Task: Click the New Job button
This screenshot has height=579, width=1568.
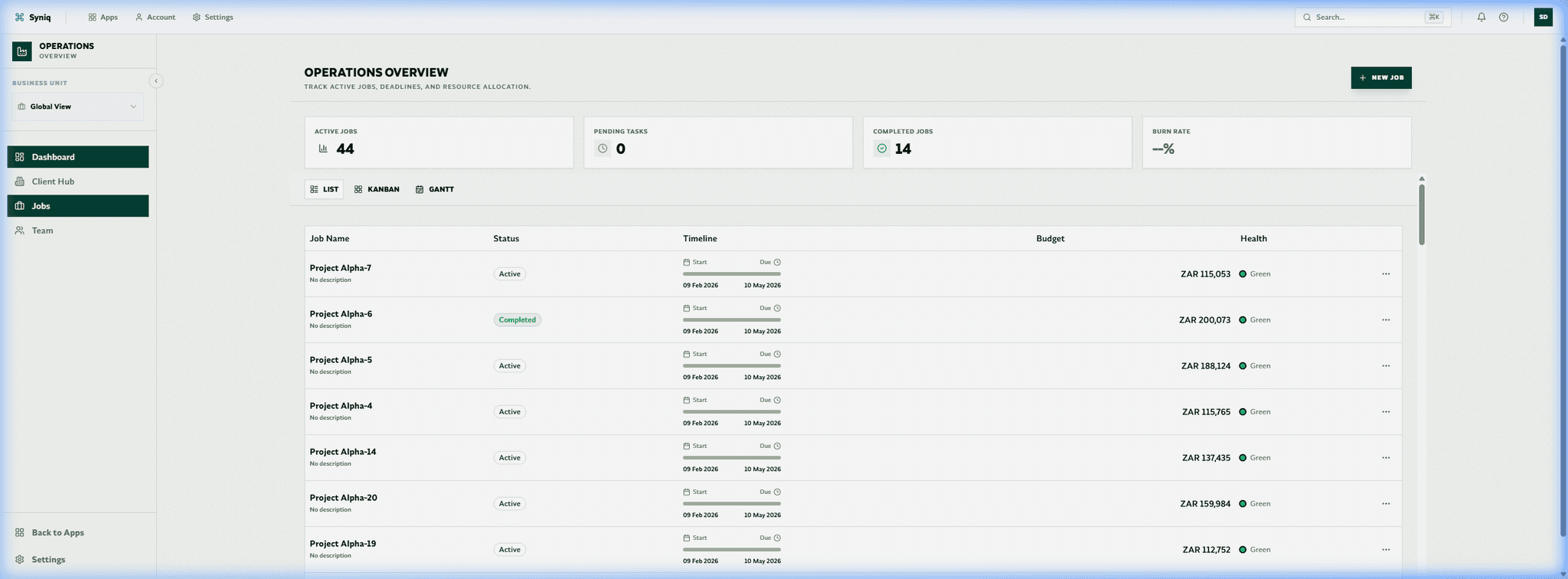Action: 1380,77
